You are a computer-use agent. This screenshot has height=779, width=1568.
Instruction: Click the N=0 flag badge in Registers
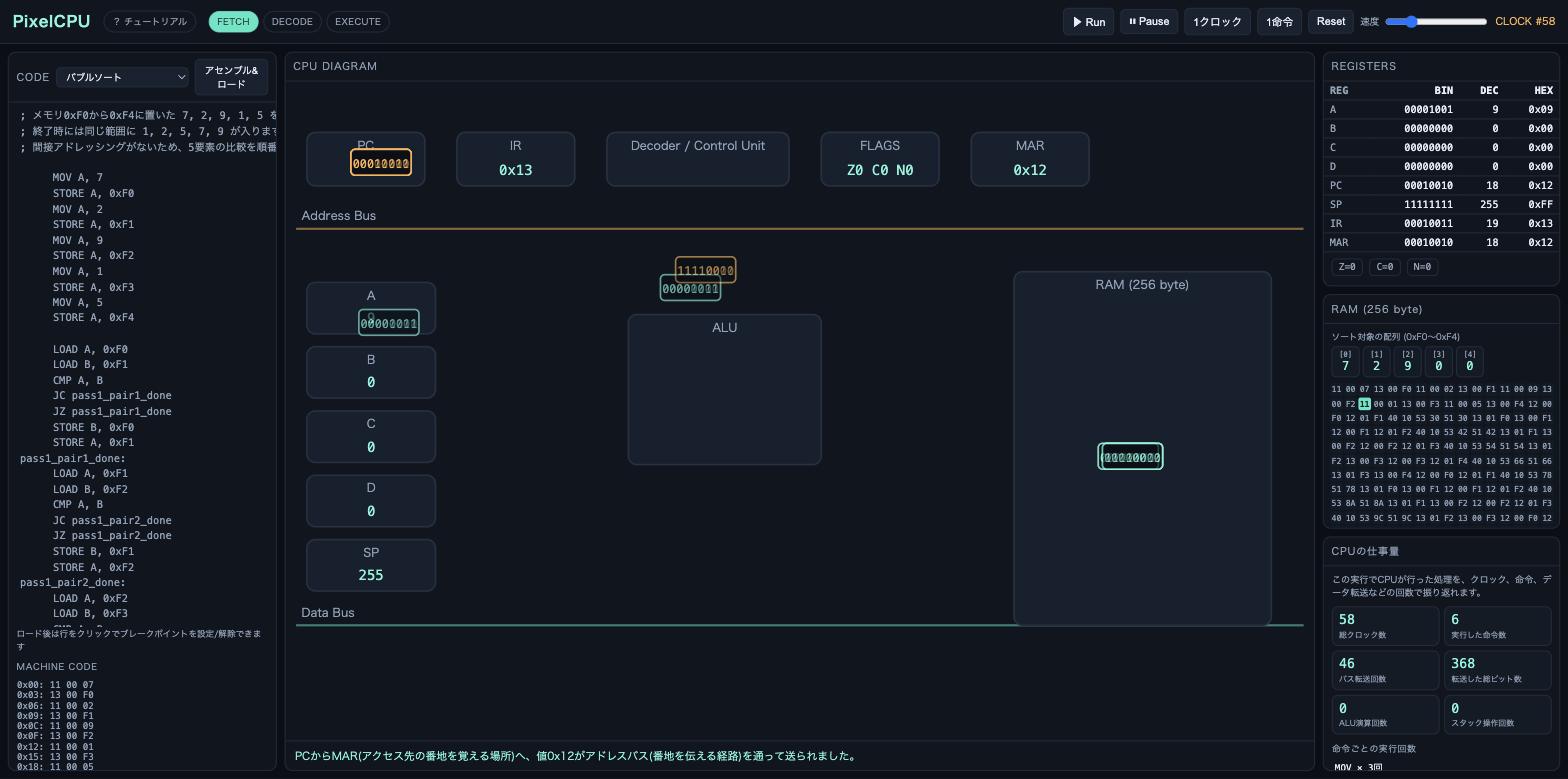(x=1422, y=267)
